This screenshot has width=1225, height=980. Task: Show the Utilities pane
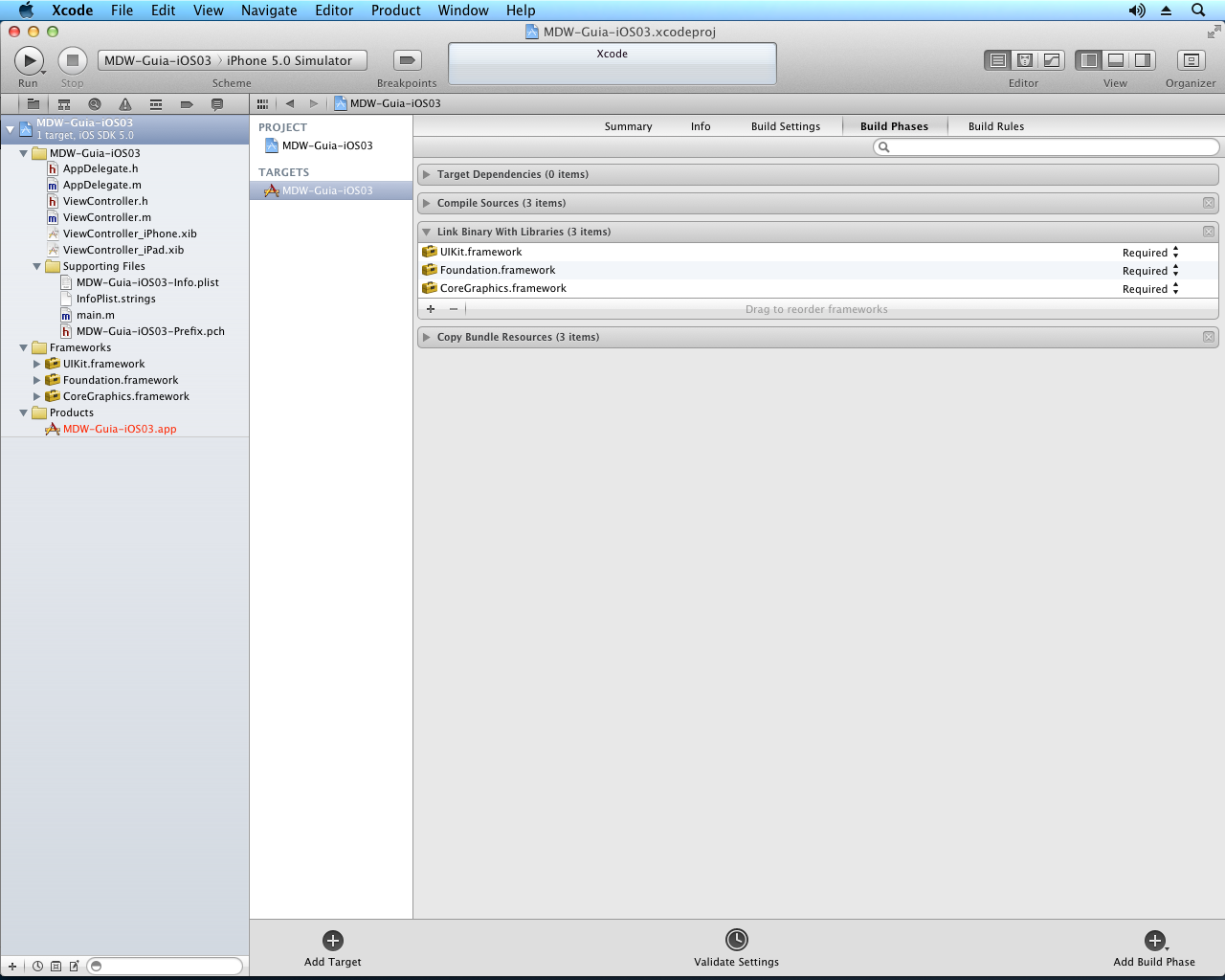pos(1142,60)
